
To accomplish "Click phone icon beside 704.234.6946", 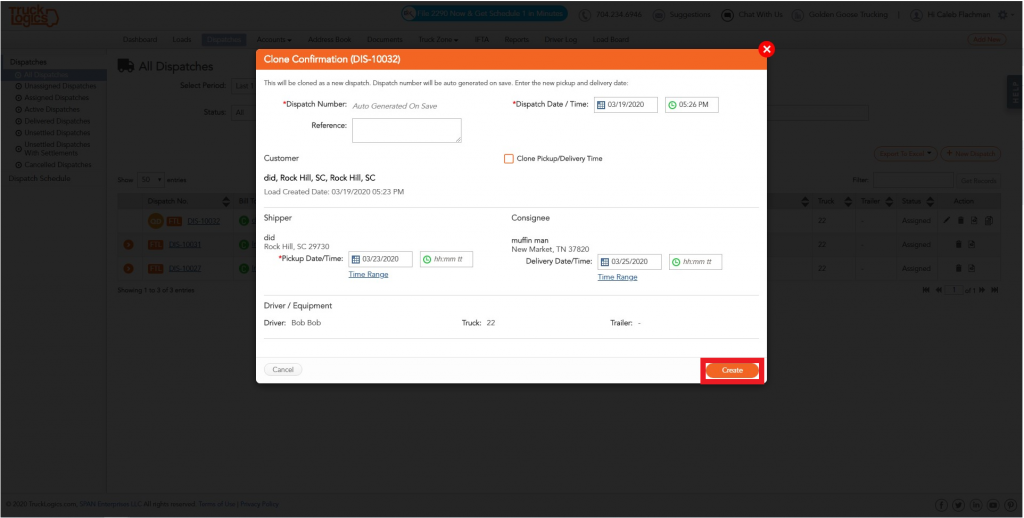I will coord(584,14).
